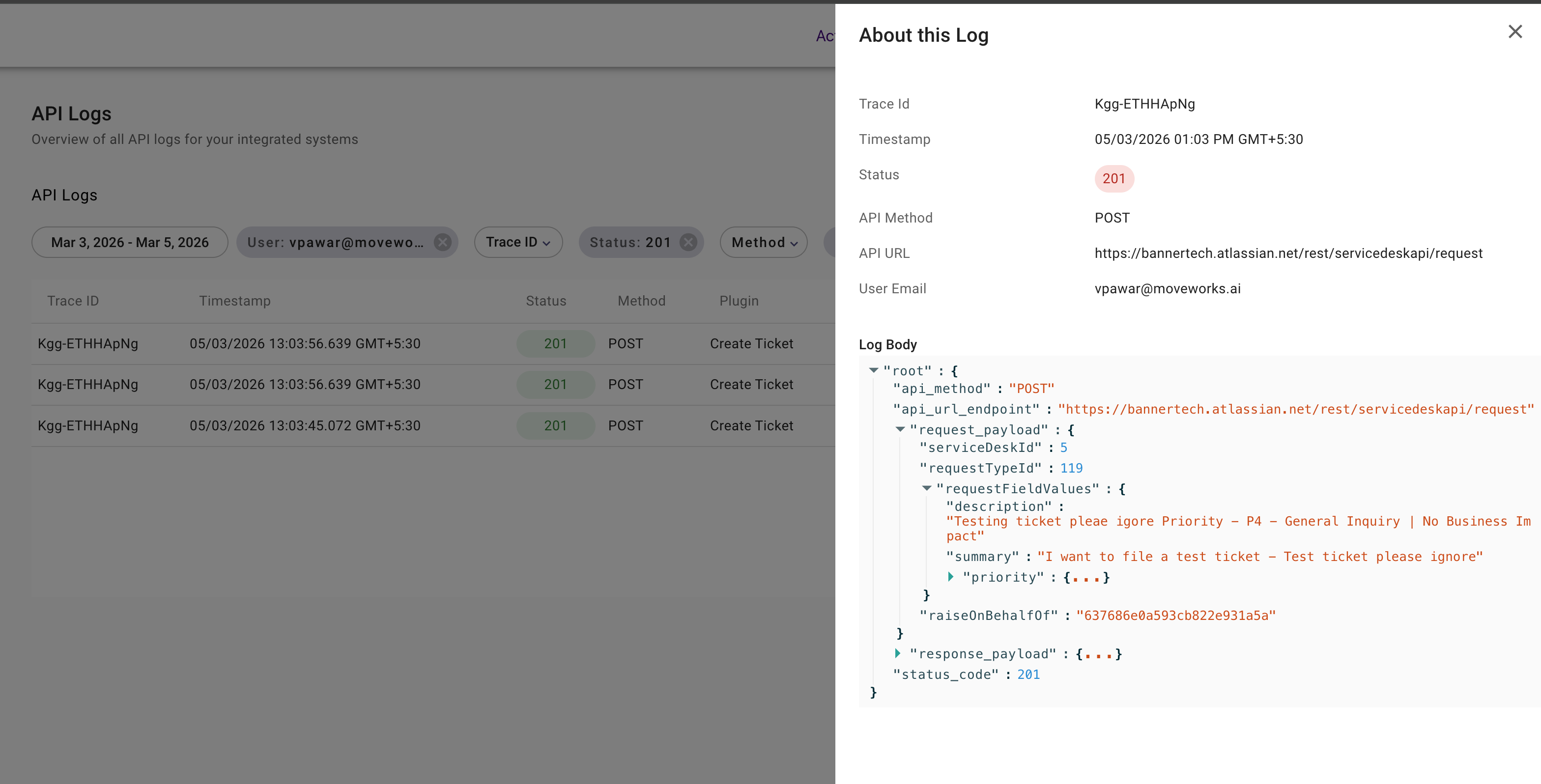Click the Trace ID column header
This screenshot has height=784, width=1541.
click(73, 301)
